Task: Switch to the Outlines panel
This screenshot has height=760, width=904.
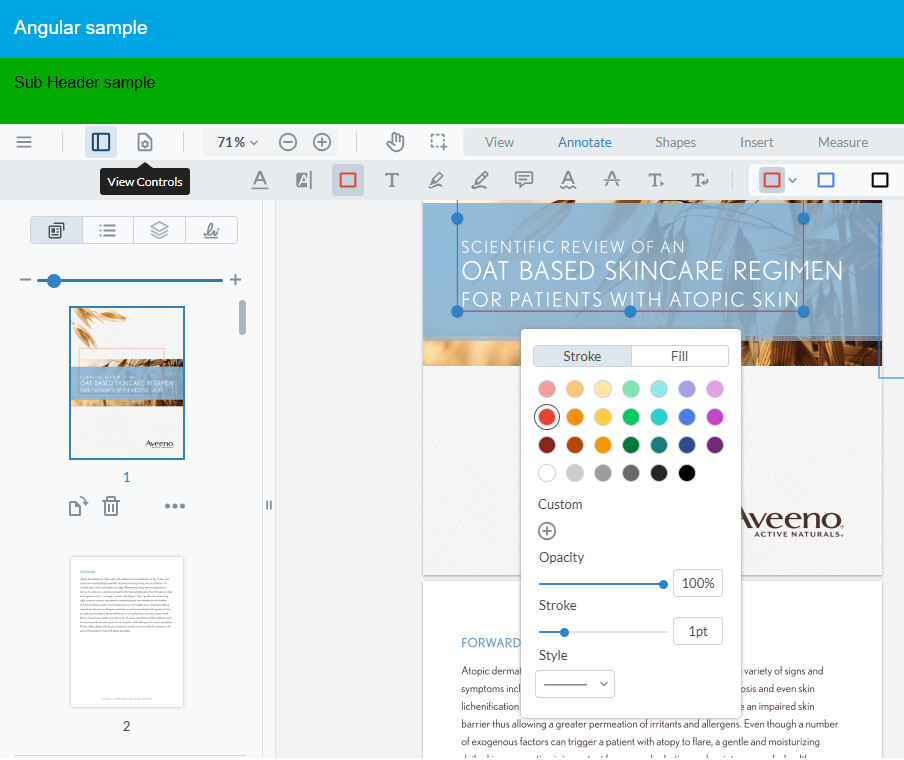Action: (x=107, y=230)
